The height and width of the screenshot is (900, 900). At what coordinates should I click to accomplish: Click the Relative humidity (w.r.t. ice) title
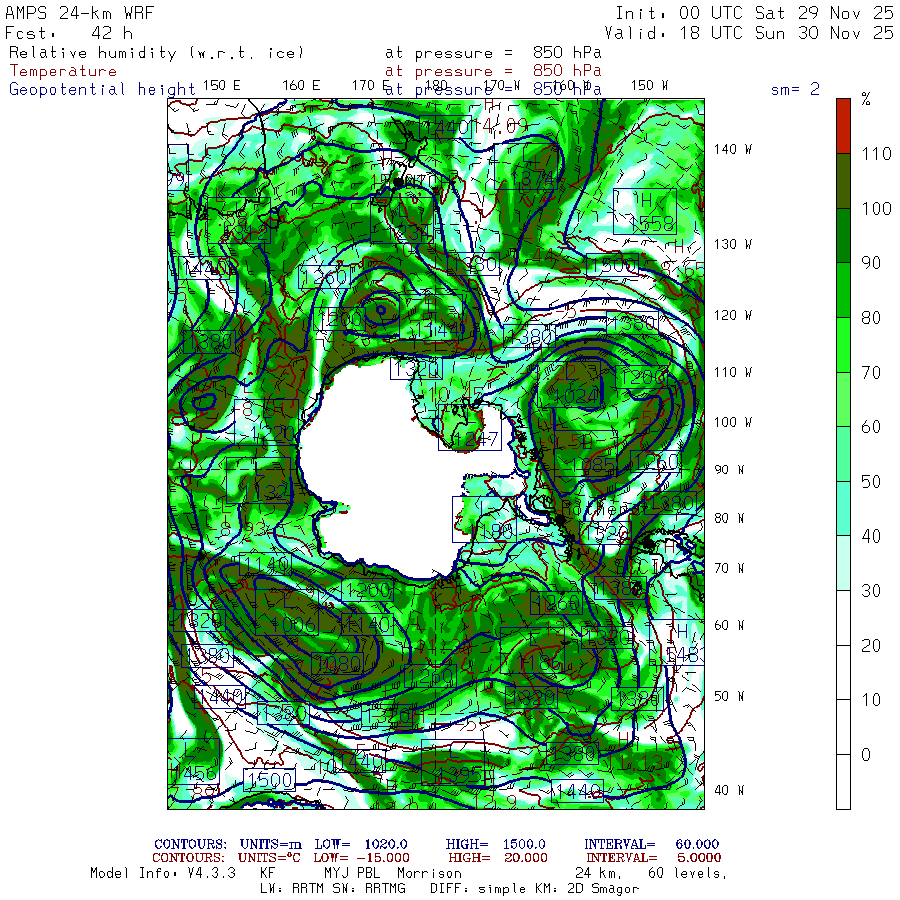[x=156, y=52]
